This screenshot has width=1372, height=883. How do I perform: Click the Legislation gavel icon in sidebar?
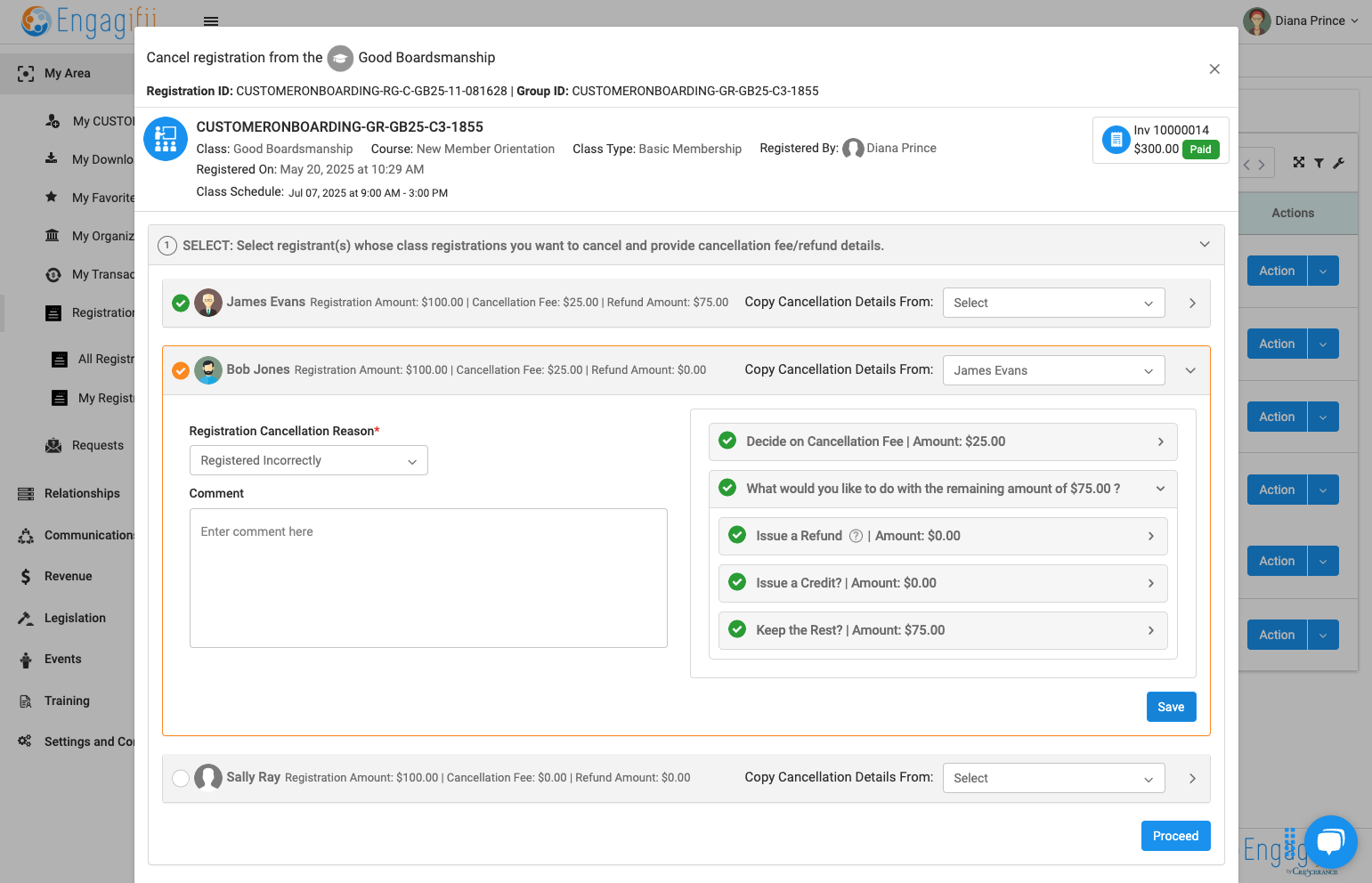(x=26, y=618)
